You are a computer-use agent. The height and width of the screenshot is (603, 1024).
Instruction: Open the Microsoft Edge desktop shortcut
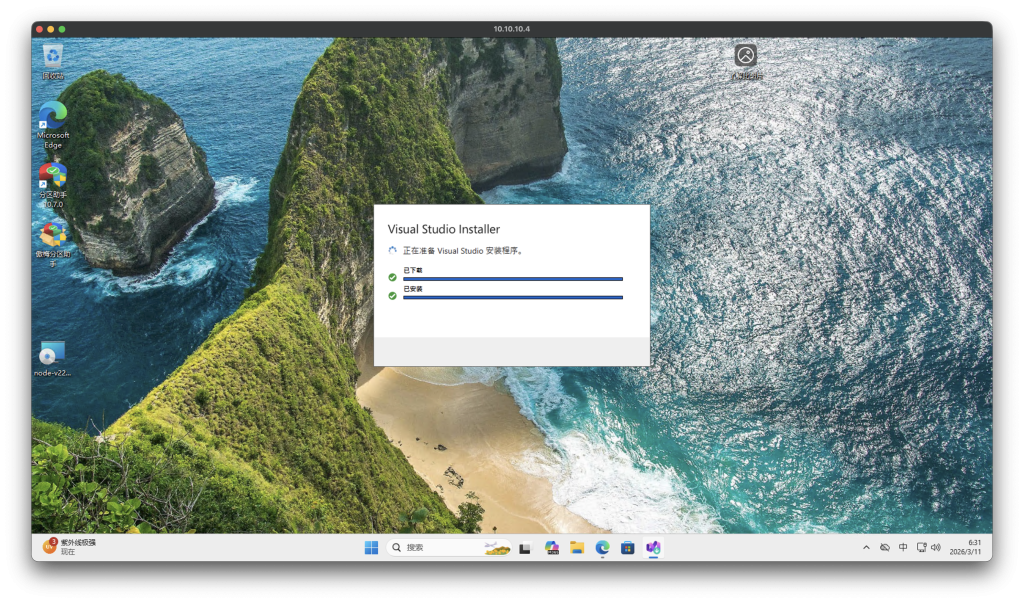[53, 118]
